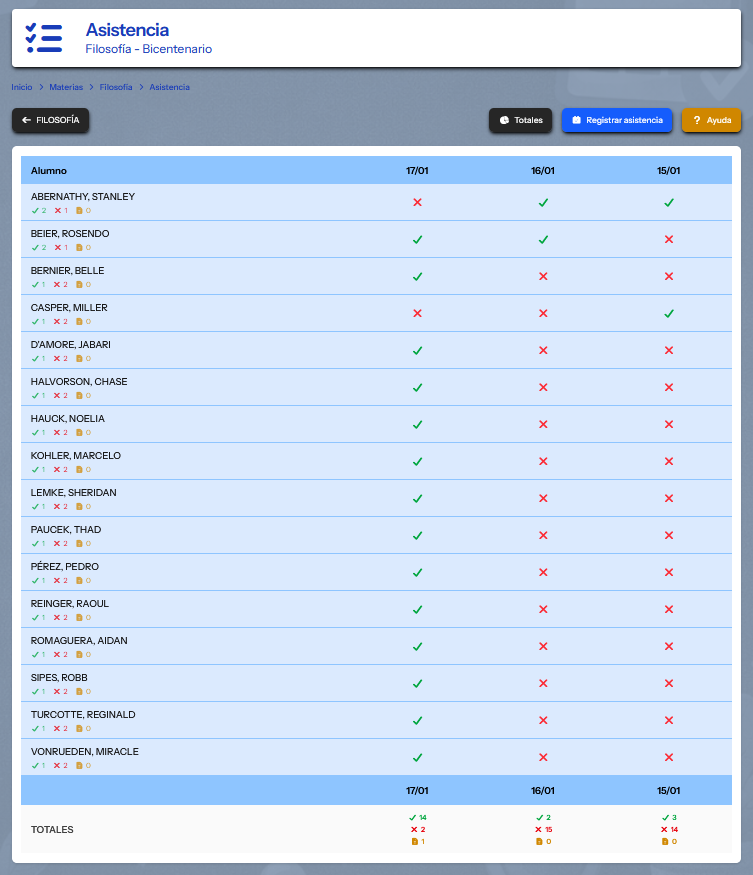Image resolution: width=753 pixels, height=875 pixels.
Task: Click the Asistencia breadcrumb link
Action: (x=170, y=87)
